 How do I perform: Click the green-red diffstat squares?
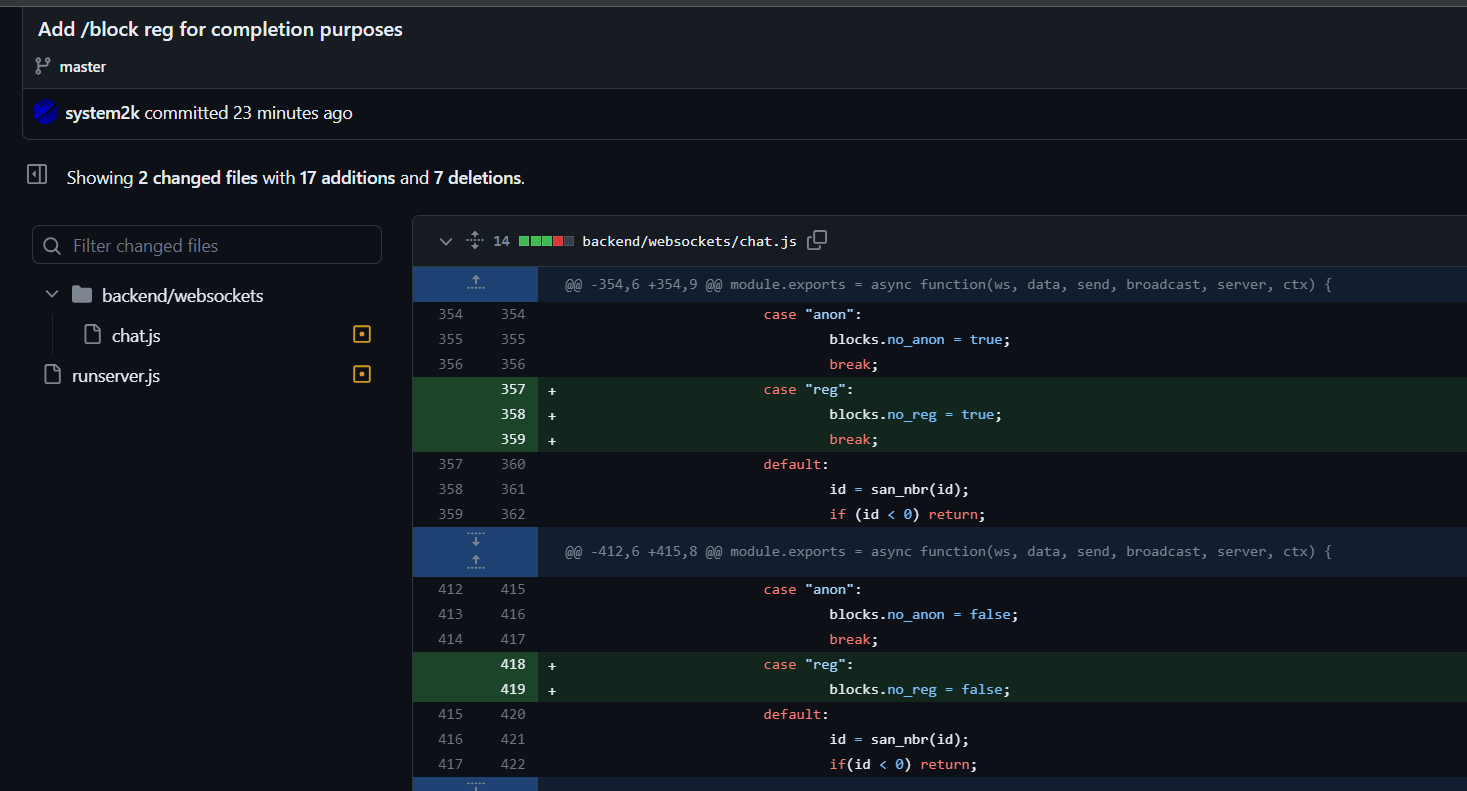(546, 241)
